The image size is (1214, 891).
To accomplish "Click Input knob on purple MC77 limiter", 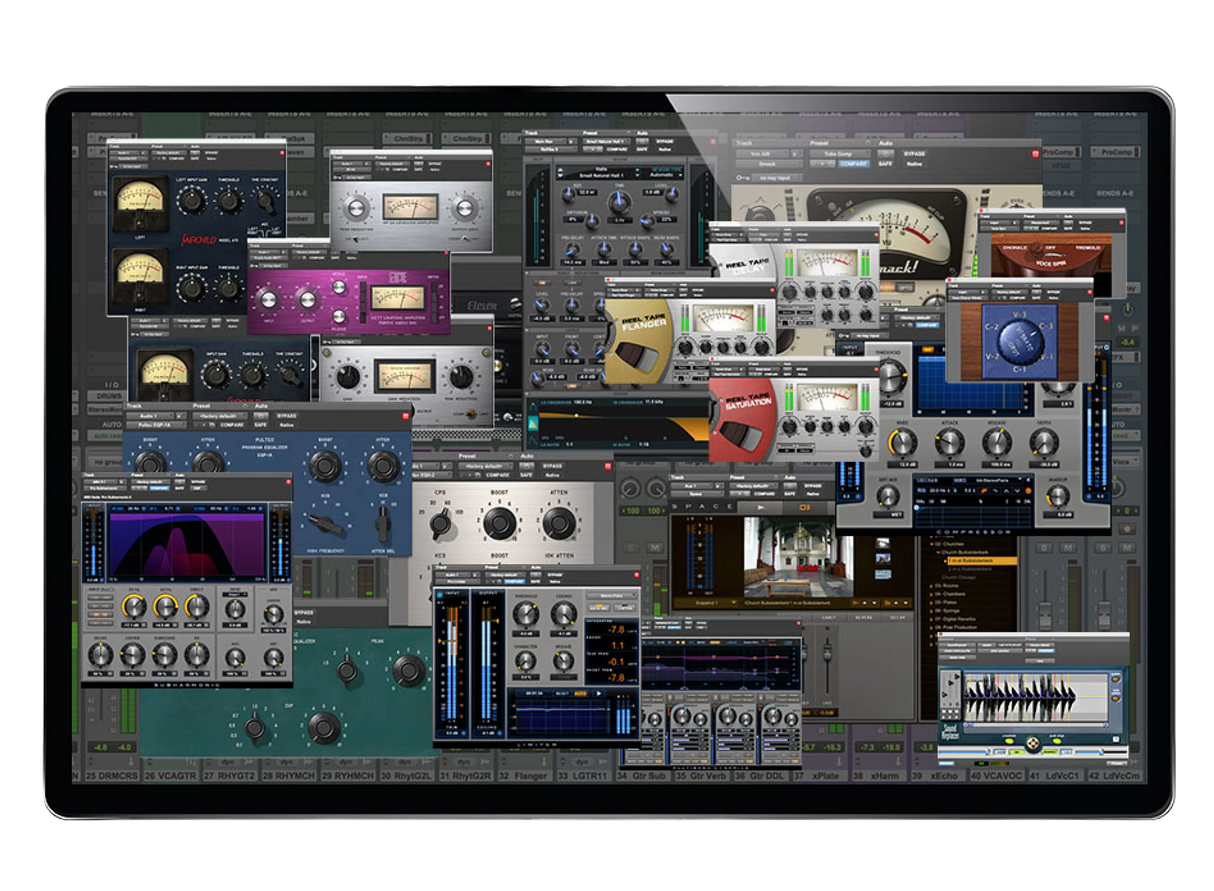I will pyautogui.click(x=268, y=300).
